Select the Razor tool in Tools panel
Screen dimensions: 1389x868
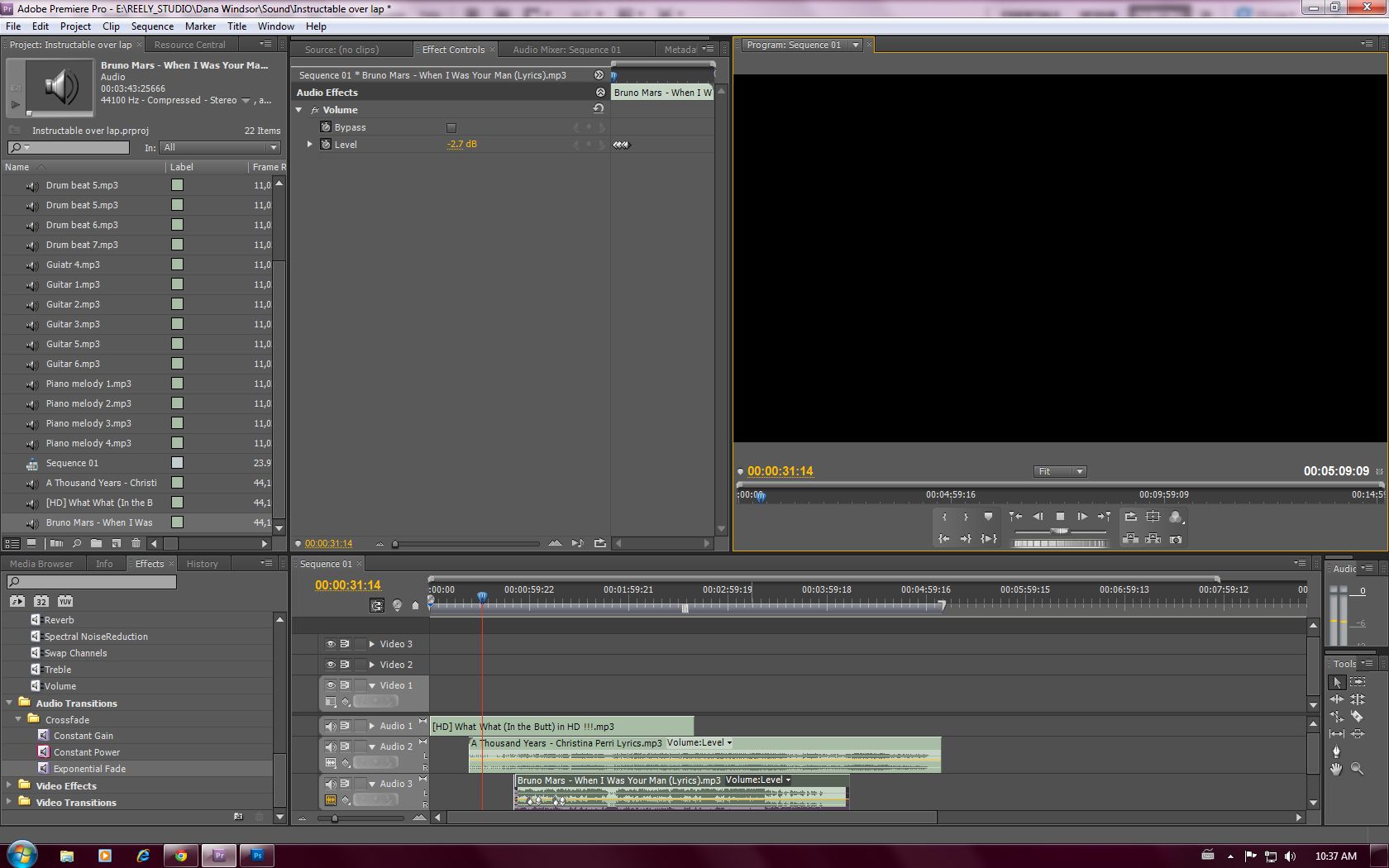click(1357, 717)
